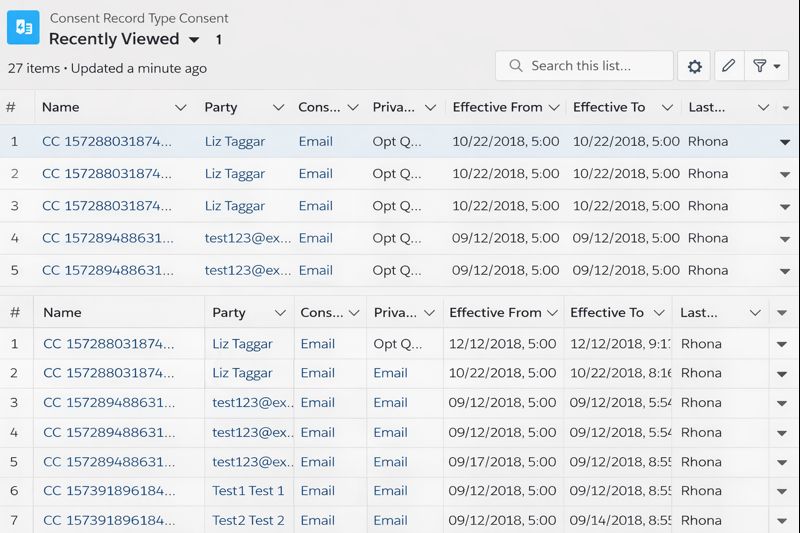This screenshot has height=533, width=800.
Task: Open Effective From column chevron in top table
Action: [x=552, y=108]
